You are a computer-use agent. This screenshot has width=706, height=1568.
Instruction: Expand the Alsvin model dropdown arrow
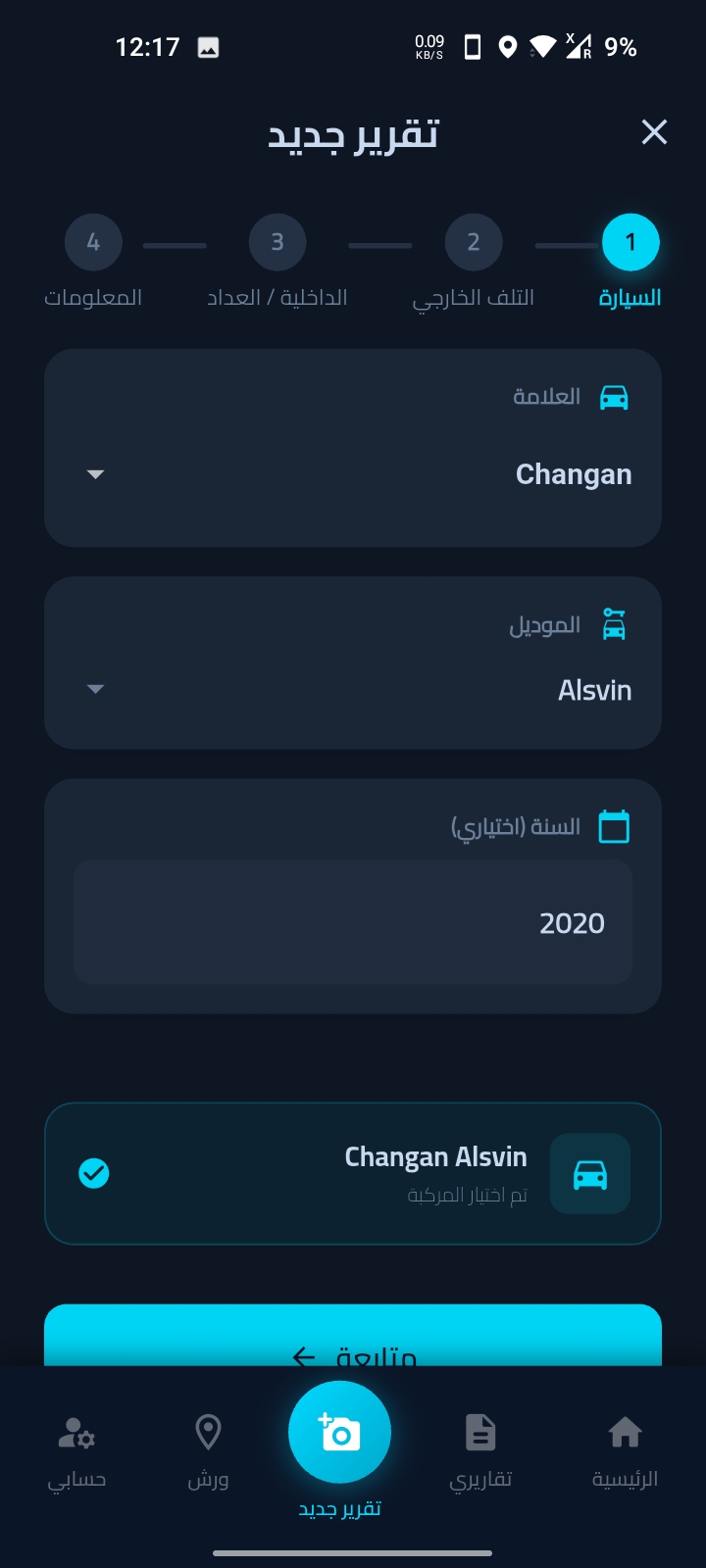(95, 689)
